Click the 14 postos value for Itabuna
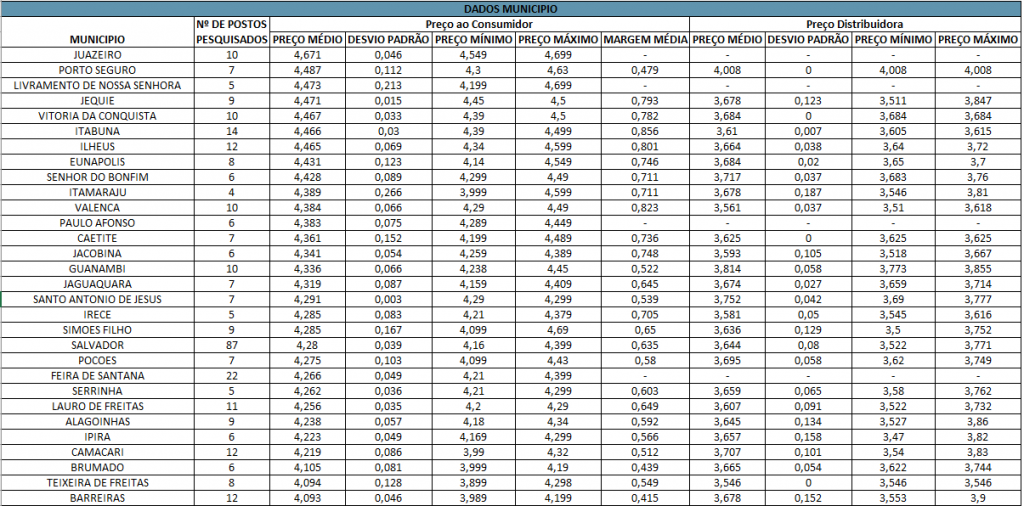 [232, 131]
